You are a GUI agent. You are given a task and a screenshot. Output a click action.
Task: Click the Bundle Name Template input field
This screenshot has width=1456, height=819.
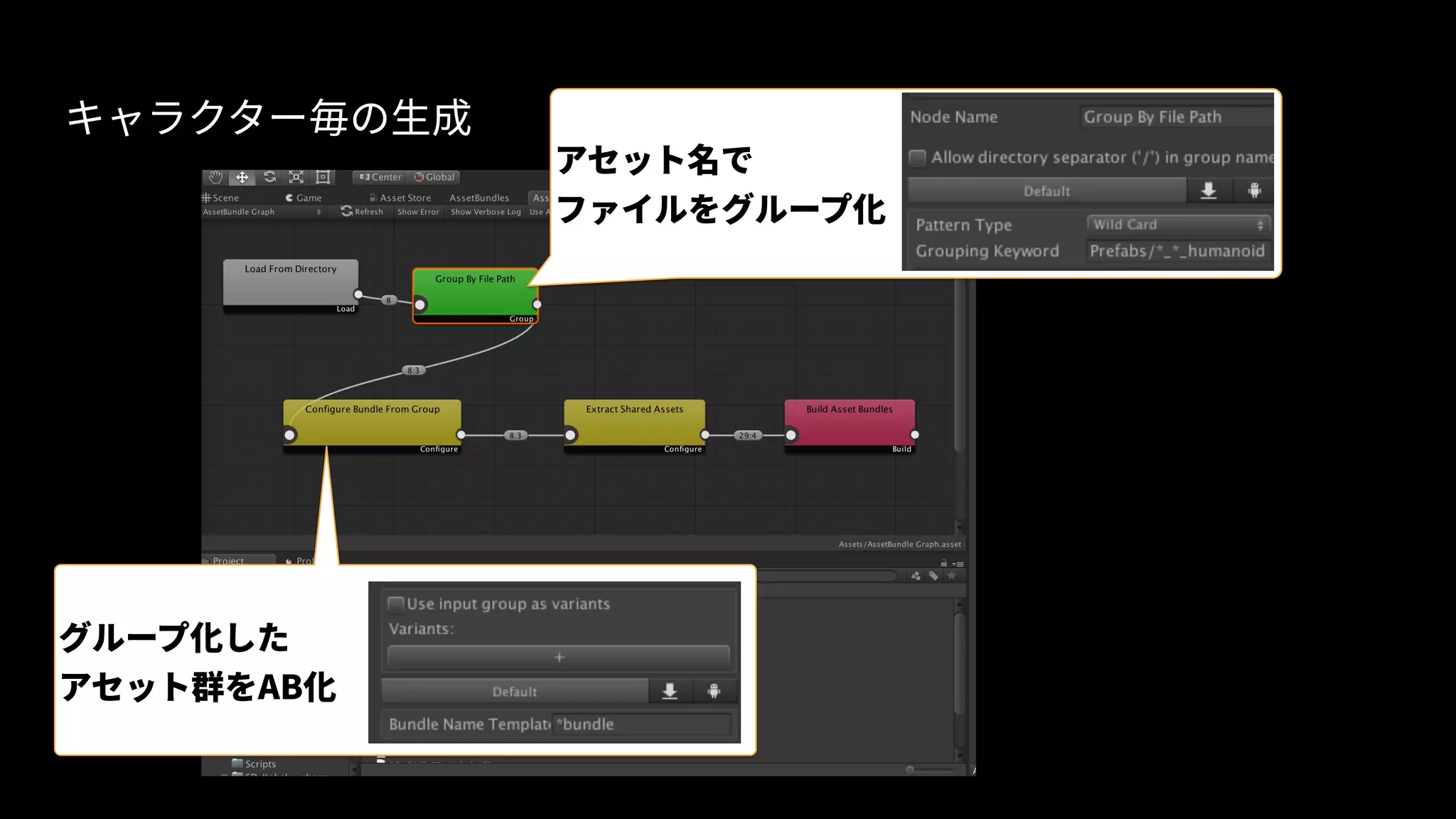click(x=642, y=724)
